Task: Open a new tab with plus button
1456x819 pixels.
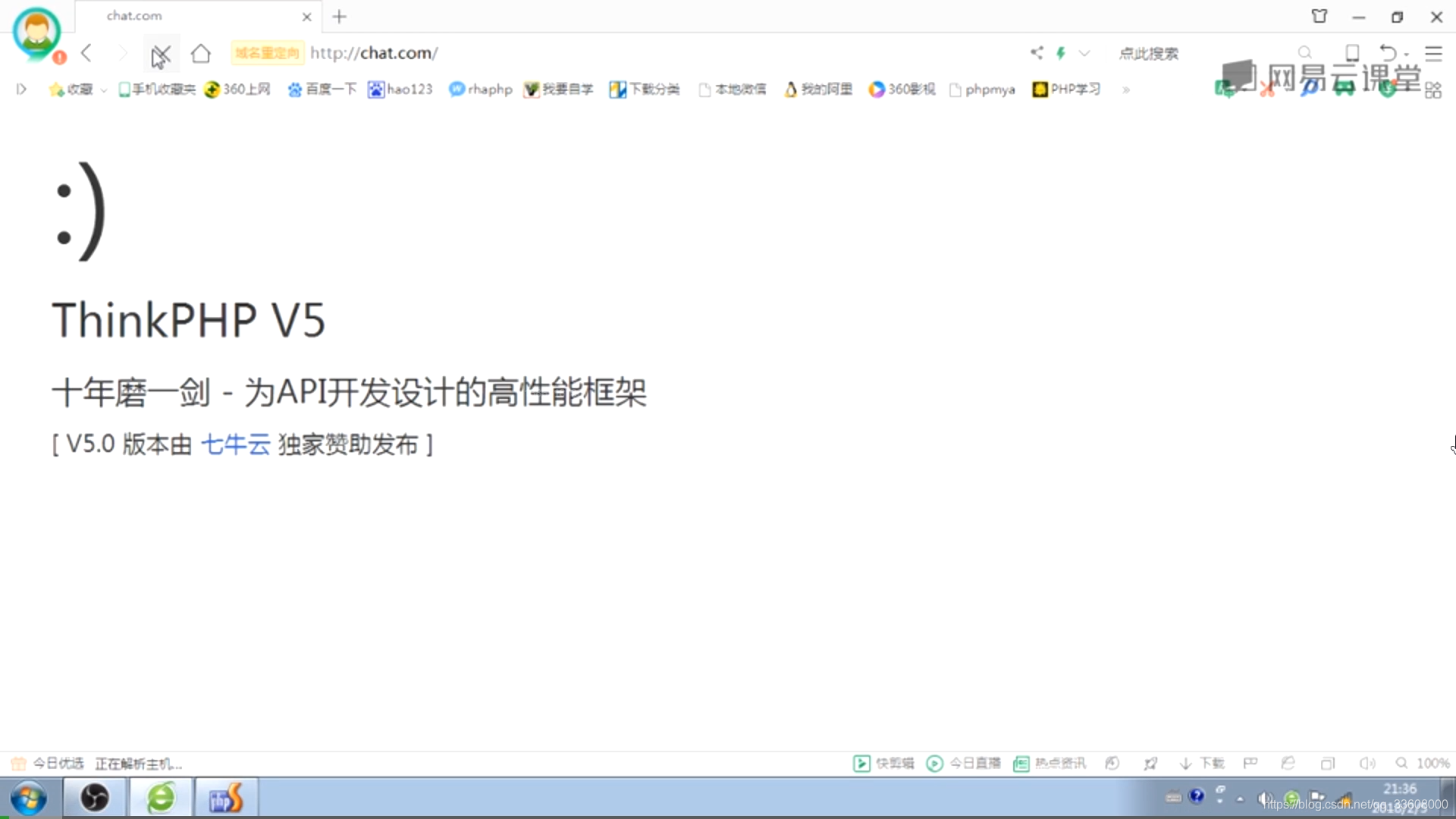Action: 340,17
